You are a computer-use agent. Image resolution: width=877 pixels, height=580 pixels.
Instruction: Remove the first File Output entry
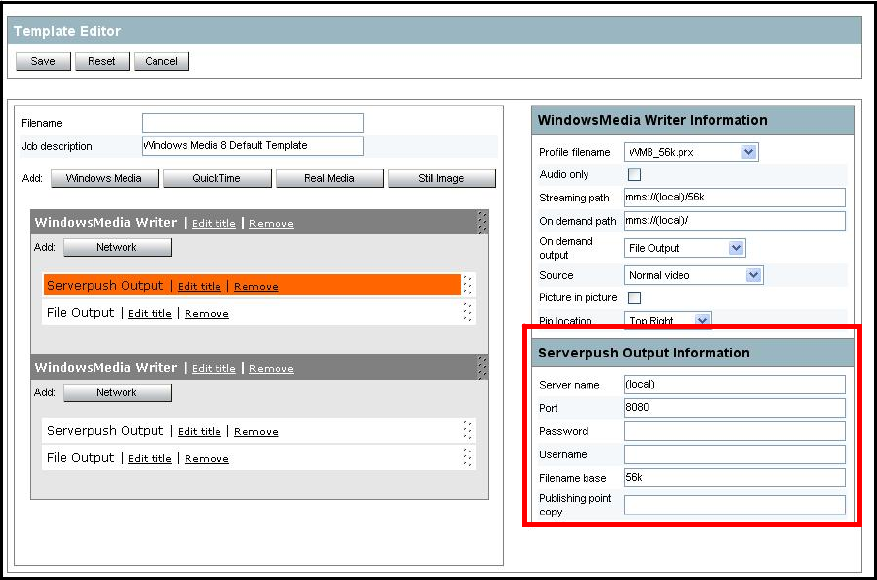[x=206, y=314]
